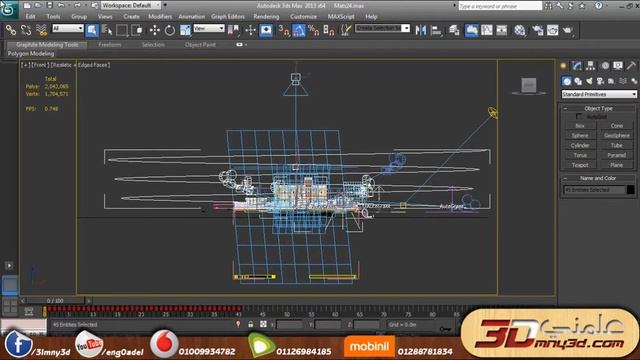Expand the ribbon minimize options arrow
This screenshot has width=640, height=360.
pyautogui.click(x=246, y=44)
